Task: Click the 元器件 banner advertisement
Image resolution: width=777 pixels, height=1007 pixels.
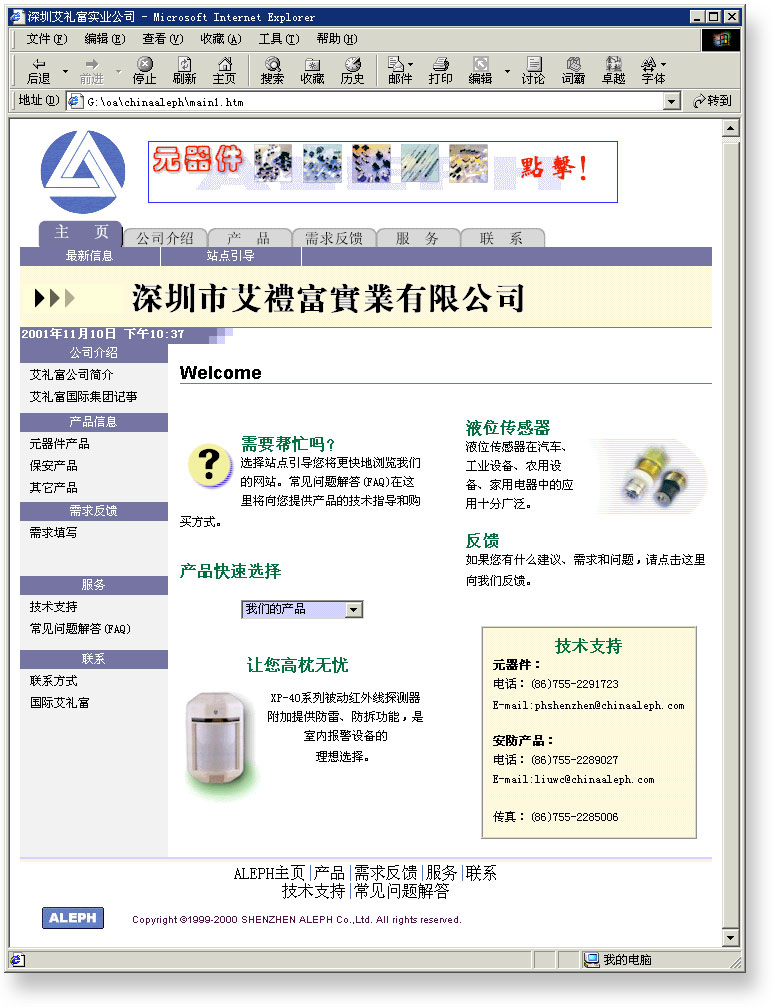Action: coord(383,171)
